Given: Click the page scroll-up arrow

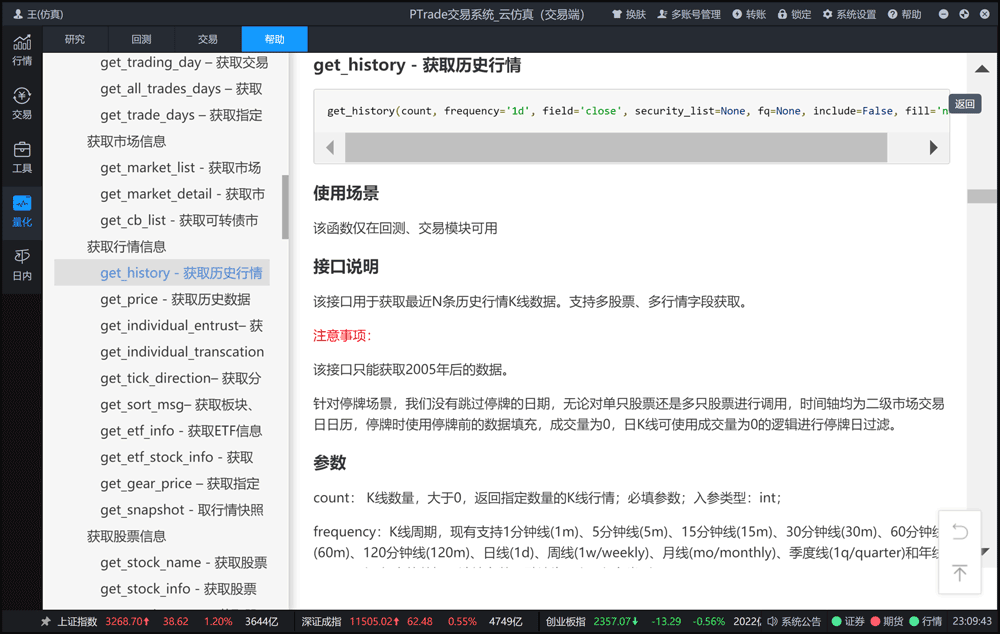Looking at the screenshot, I should click(982, 69).
